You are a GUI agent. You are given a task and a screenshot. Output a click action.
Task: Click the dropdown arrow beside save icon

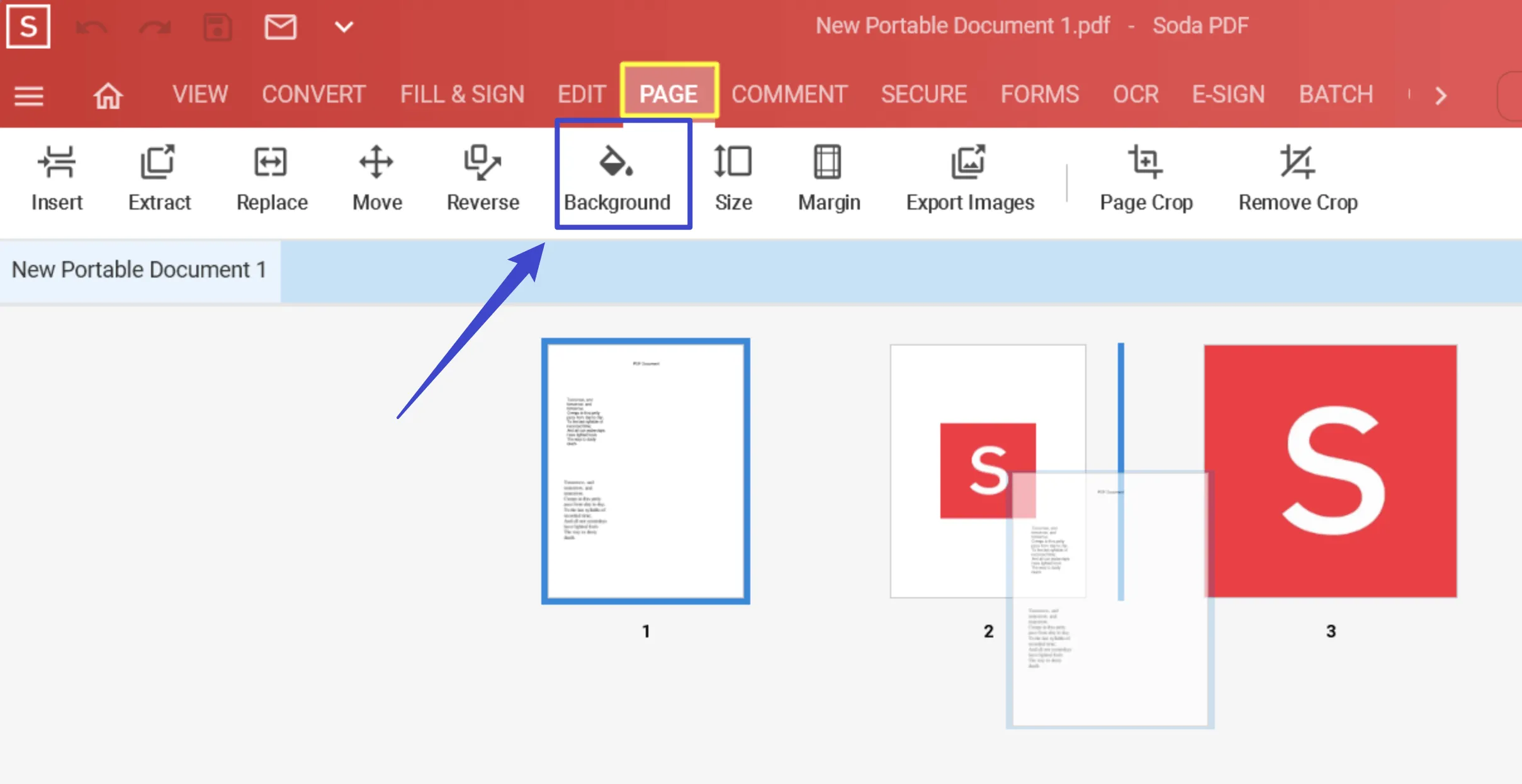pyautogui.click(x=345, y=25)
